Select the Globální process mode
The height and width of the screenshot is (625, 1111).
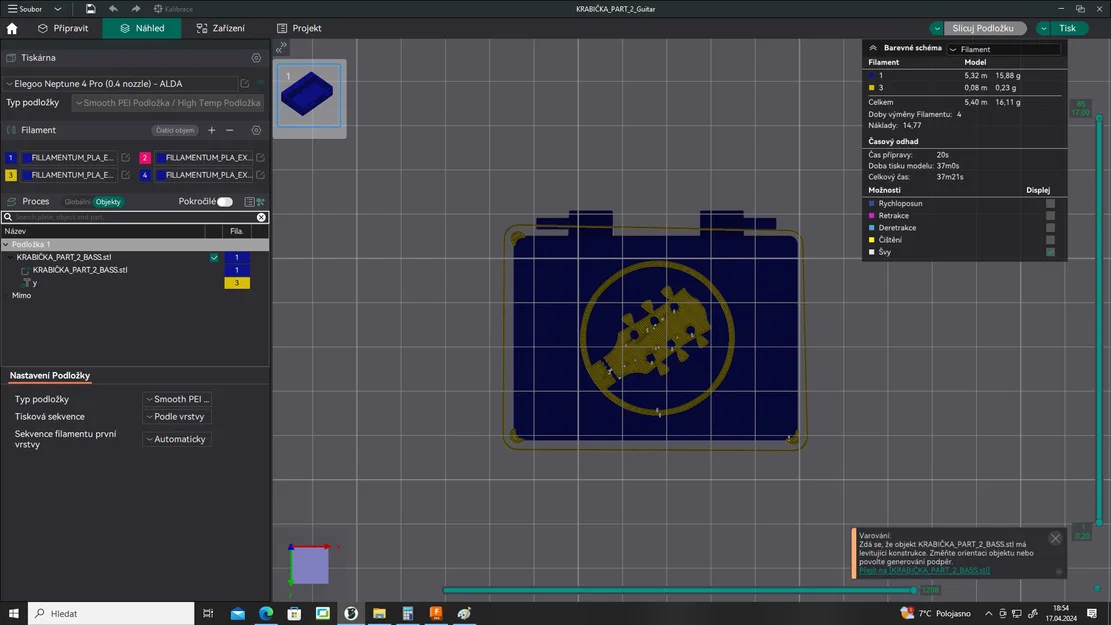pyautogui.click(x=77, y=202)
